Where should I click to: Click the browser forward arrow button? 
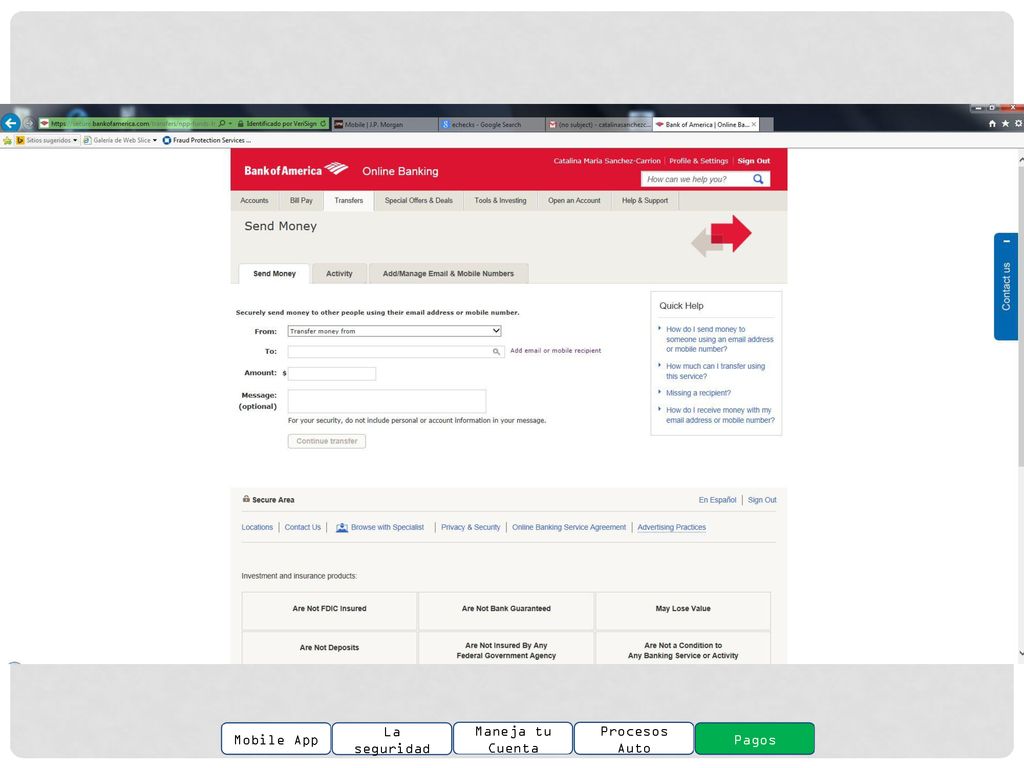tap(29, 123)
